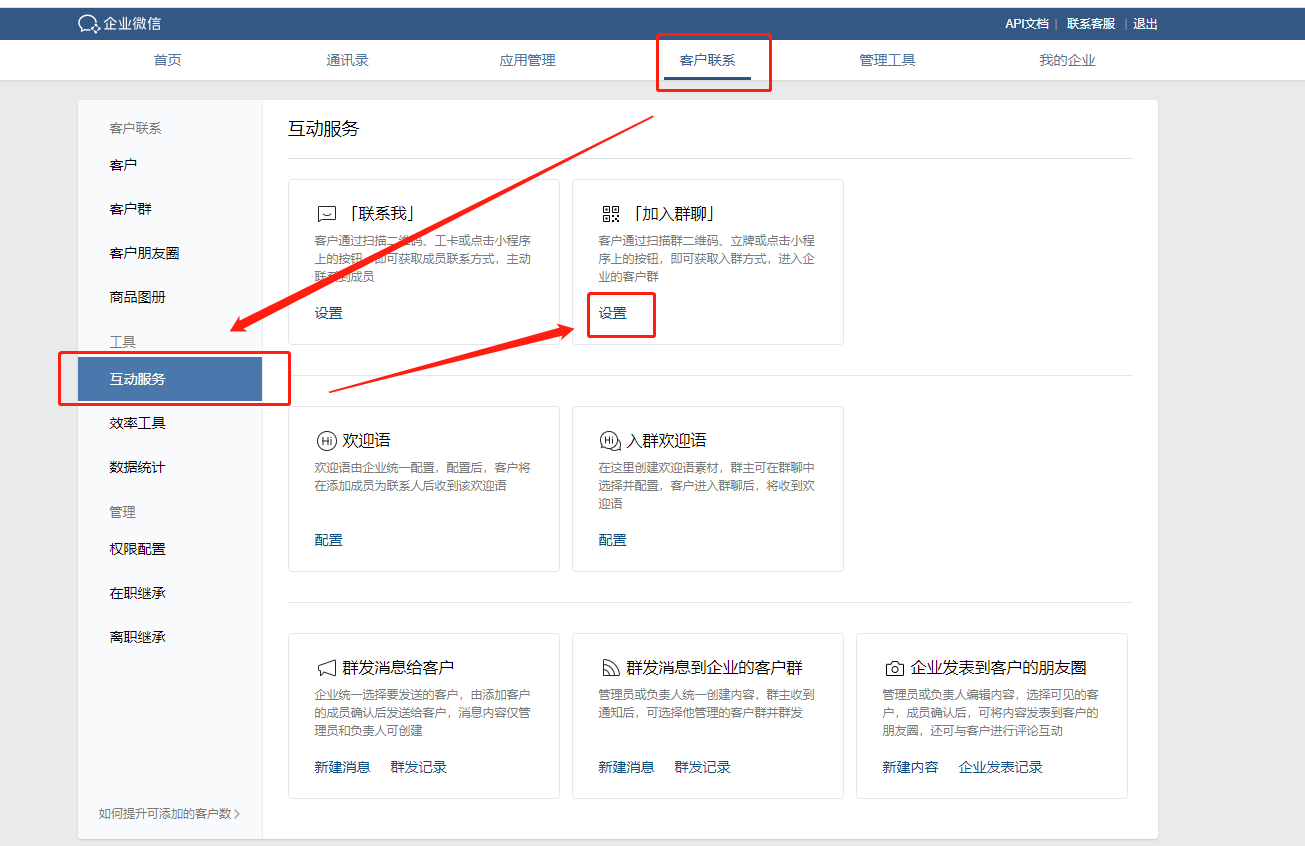Click the 欢迎语 Hi bubble icon
This screenshot has height=846, width=1305.
[326, 441]
